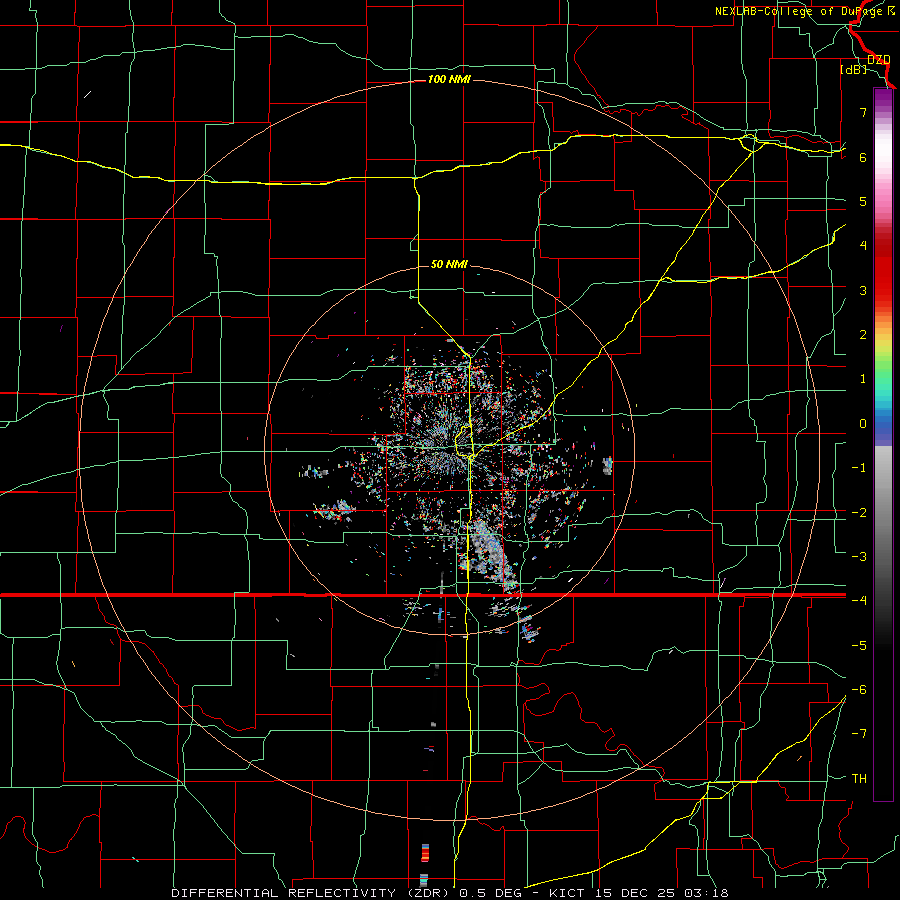Click the "-6" value on color scale
Image resolution: width=900 pixels, height=900 pixels.
(x=859, y=689)
